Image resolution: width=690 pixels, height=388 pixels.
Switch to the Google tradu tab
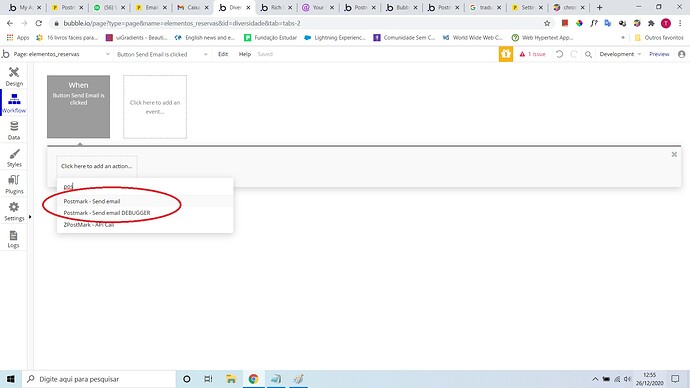pyautogui.click(x=485, y=7)
